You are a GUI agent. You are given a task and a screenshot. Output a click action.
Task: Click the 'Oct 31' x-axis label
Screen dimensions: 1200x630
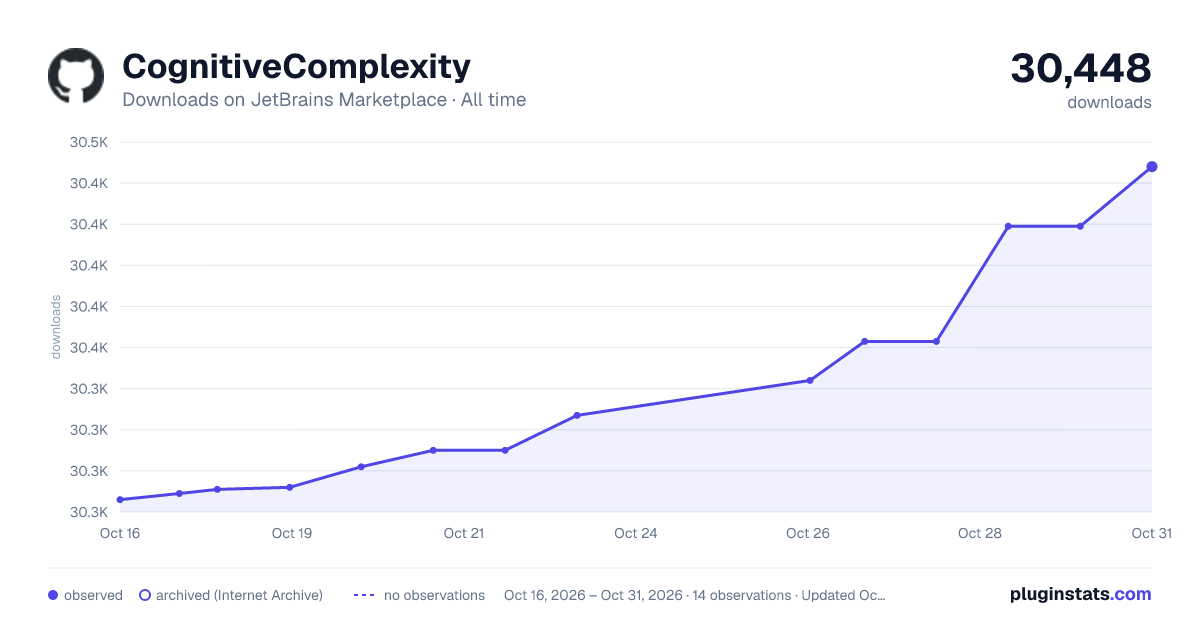tap(1152, 533)
